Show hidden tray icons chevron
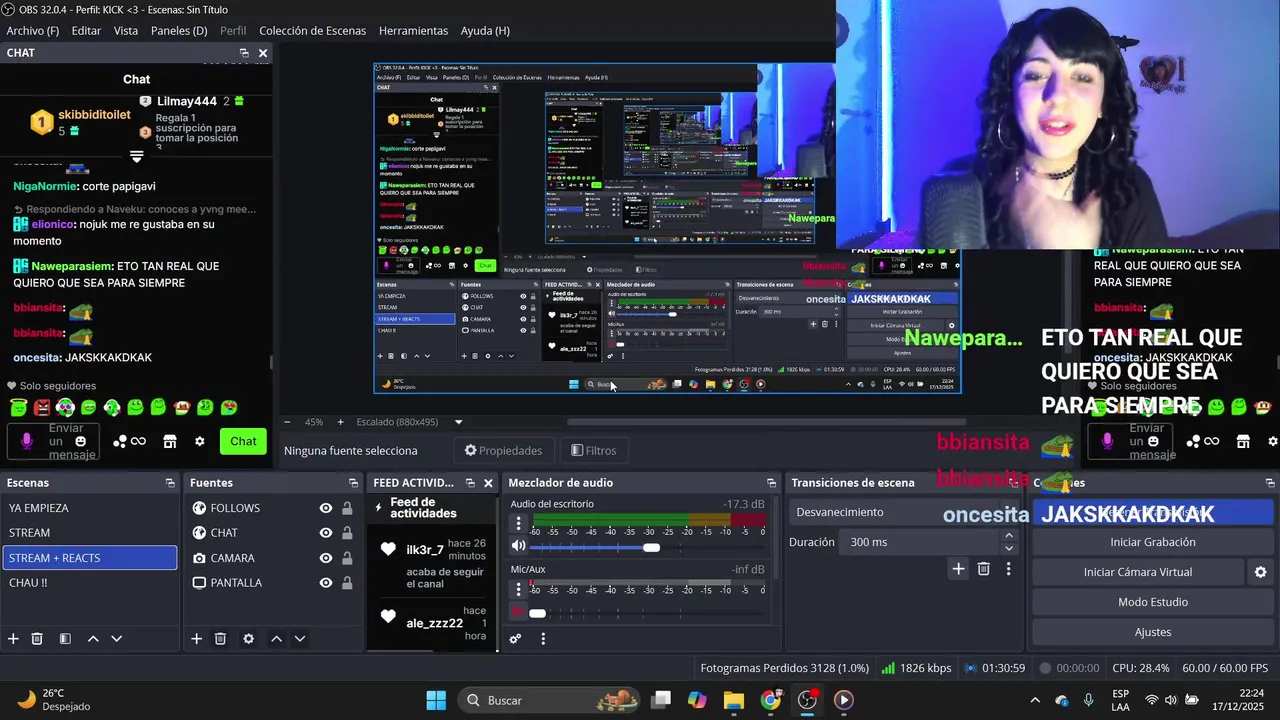Viewport: 1280px width, 720px height. pos(1035,700)
